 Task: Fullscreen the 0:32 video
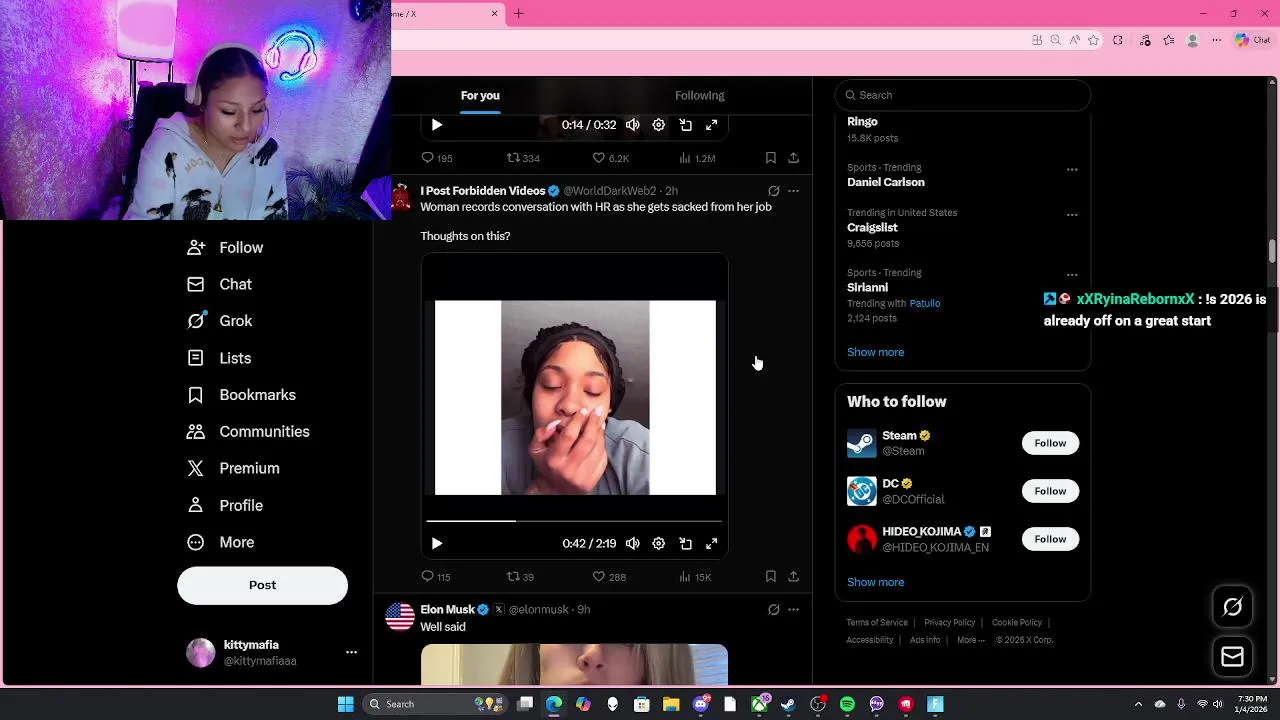pyautogui.click(x=712, y=125)
